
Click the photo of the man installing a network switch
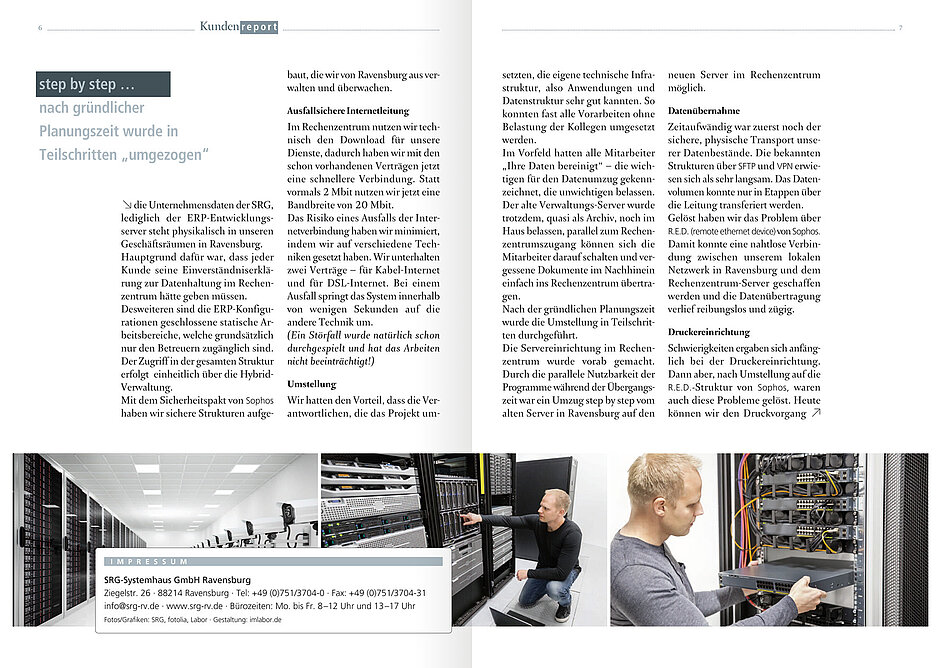(769, 540)
